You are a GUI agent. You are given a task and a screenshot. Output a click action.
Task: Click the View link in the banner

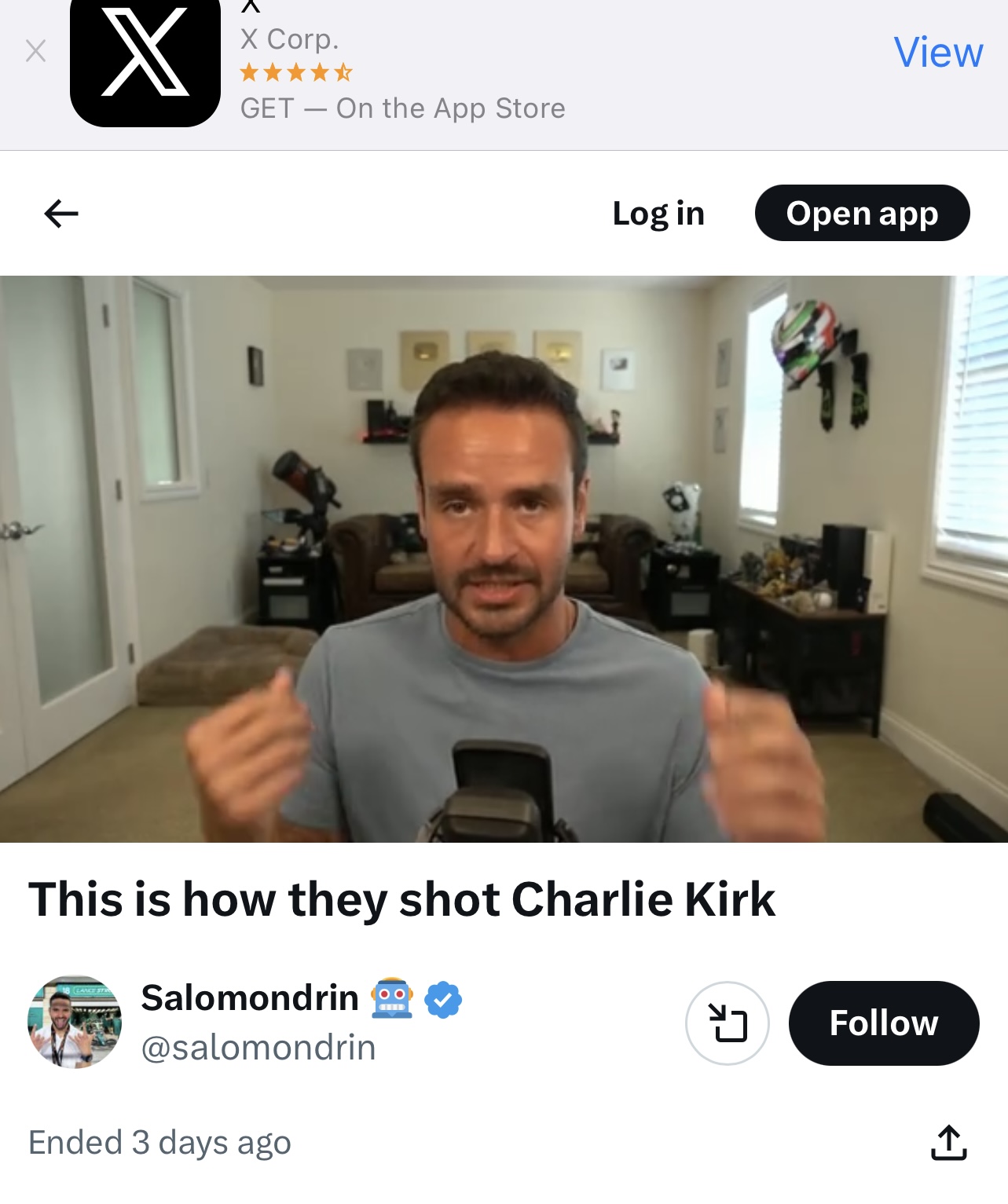pyautogui.click(x=938, y=53)
